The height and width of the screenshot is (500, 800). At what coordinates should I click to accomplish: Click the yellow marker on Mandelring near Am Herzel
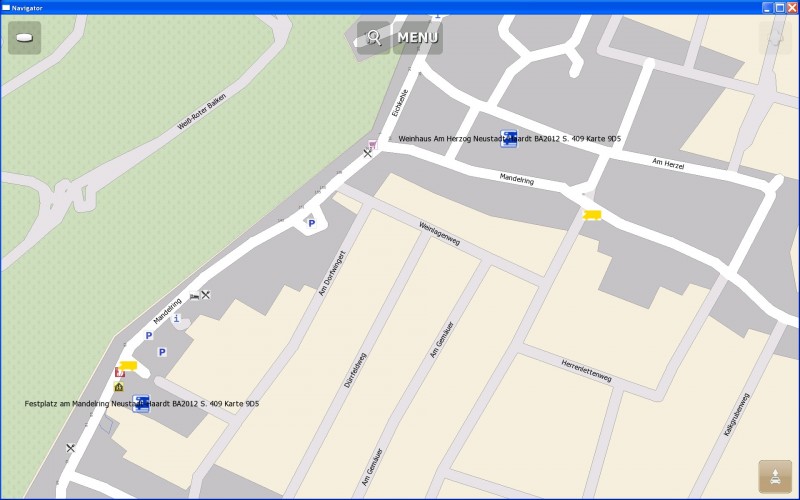[592, 214]
